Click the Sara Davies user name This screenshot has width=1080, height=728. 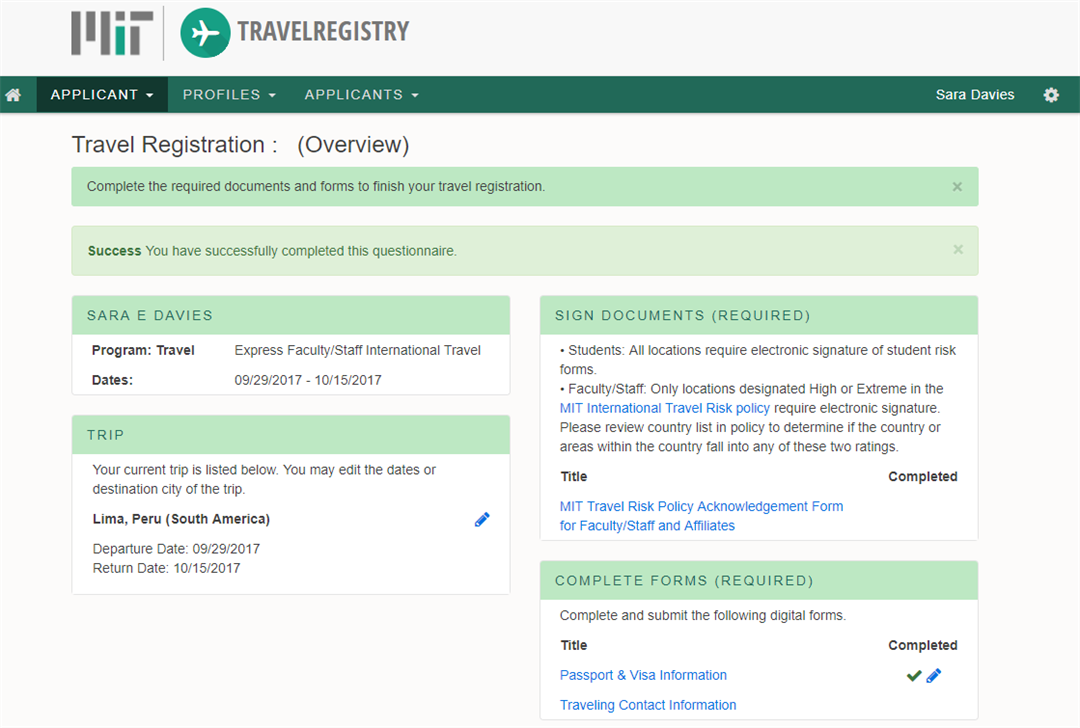[x=975, y=95]
